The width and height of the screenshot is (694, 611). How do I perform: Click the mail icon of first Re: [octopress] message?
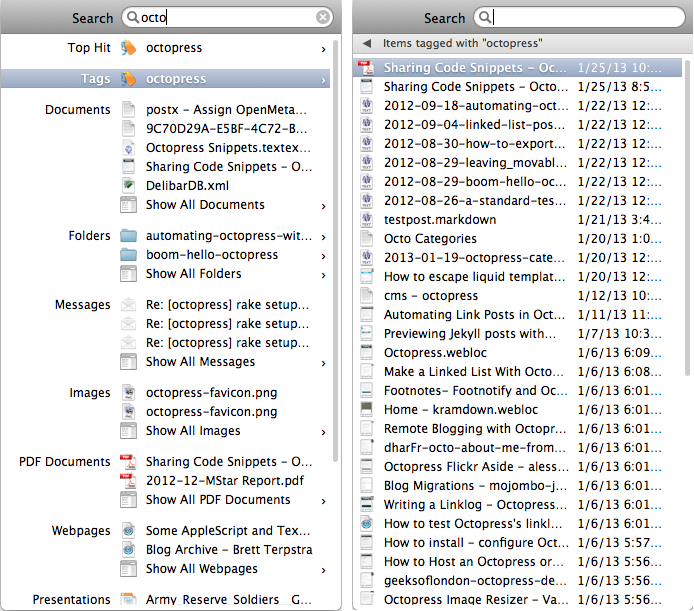[x=128, y=305]
